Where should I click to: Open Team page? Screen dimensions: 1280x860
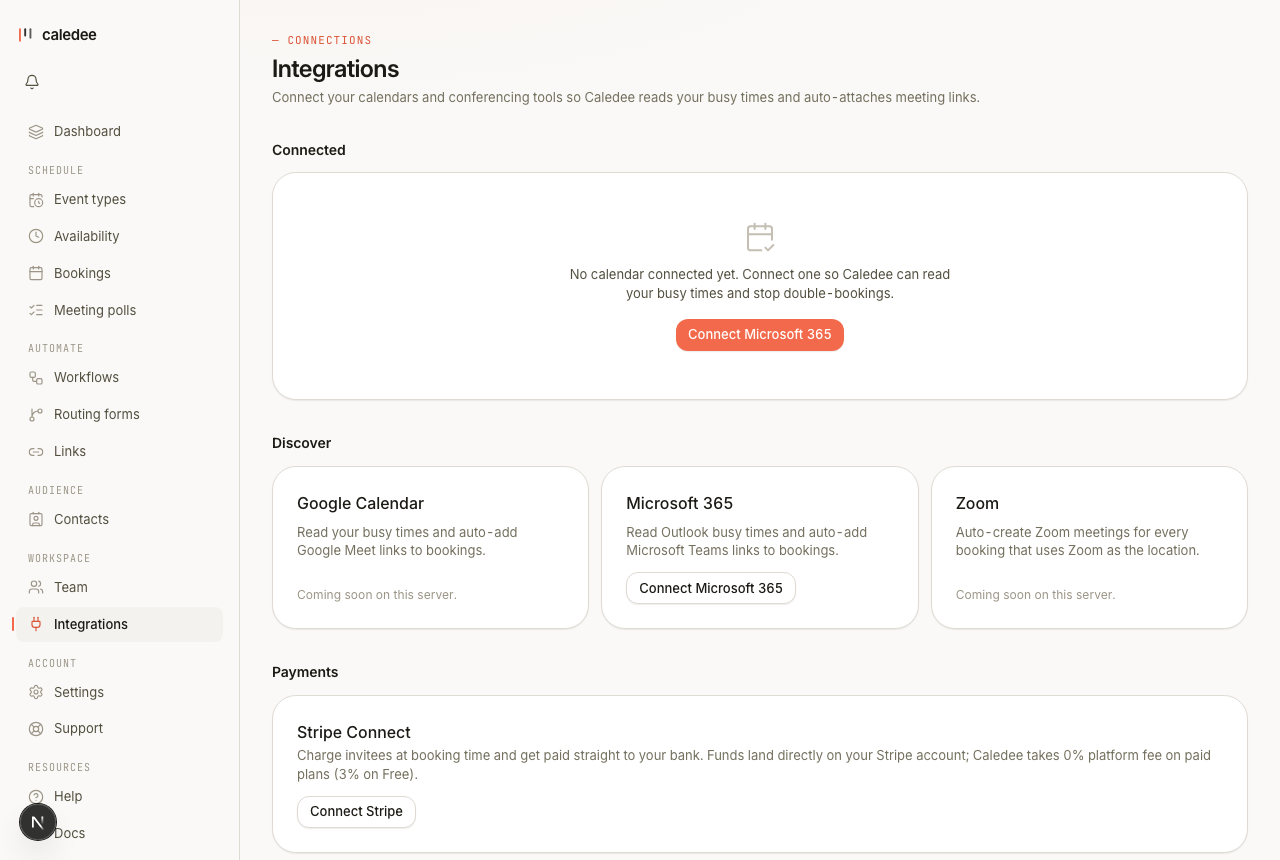point(119,587)
